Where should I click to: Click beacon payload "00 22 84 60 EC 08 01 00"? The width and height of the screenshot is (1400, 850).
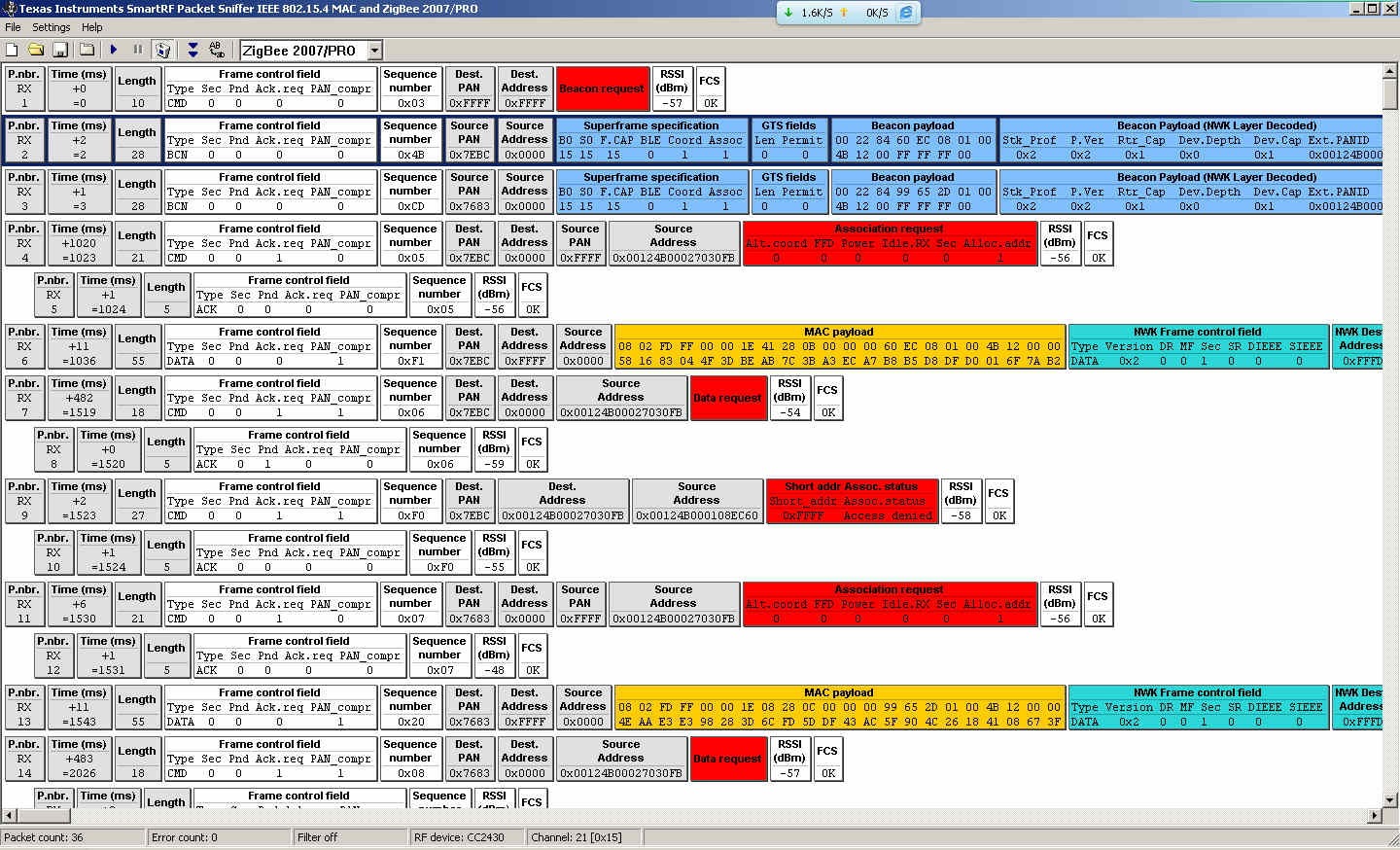[x=913, y=140]
